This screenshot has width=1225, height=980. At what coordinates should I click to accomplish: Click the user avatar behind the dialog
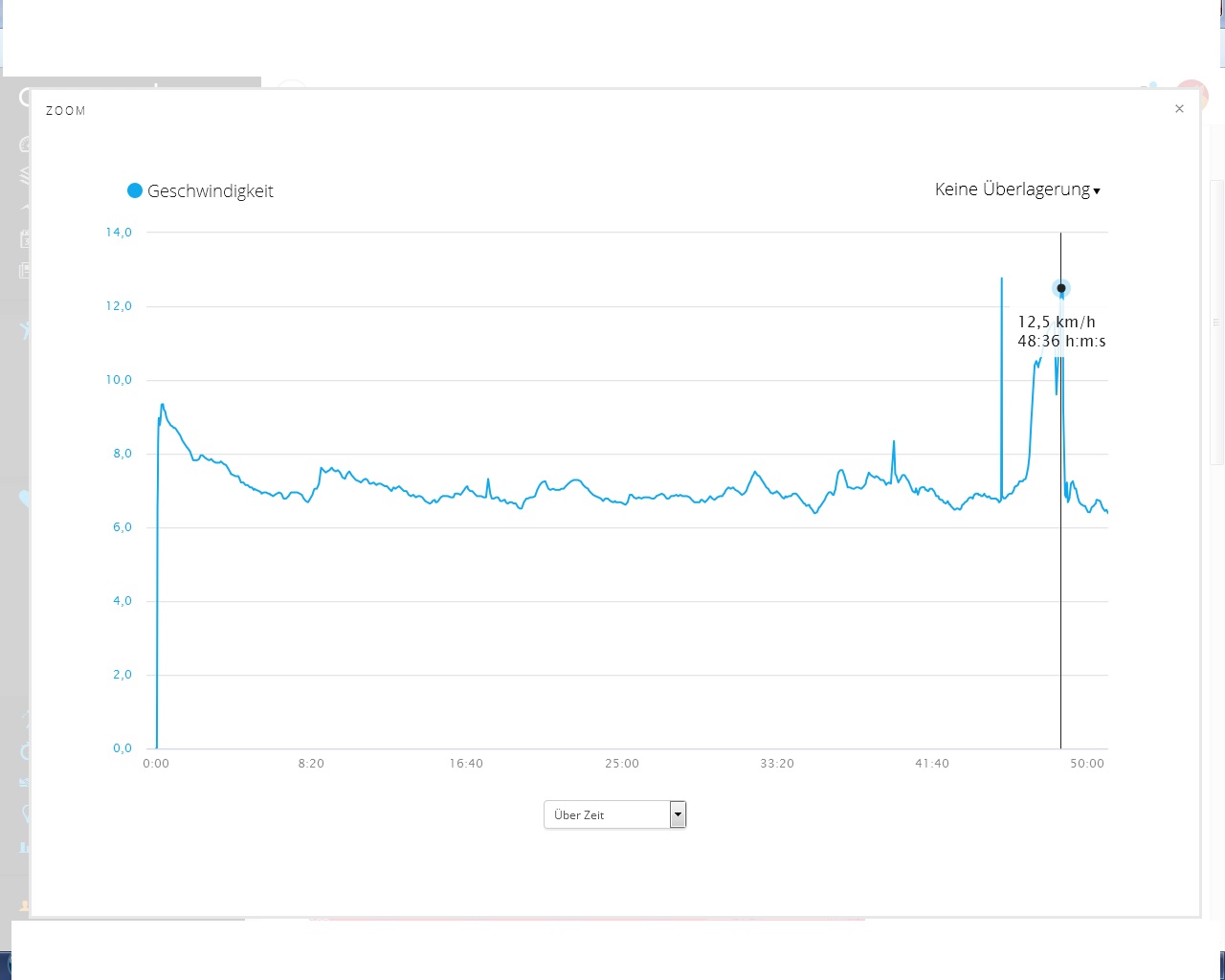point(1192,93)
